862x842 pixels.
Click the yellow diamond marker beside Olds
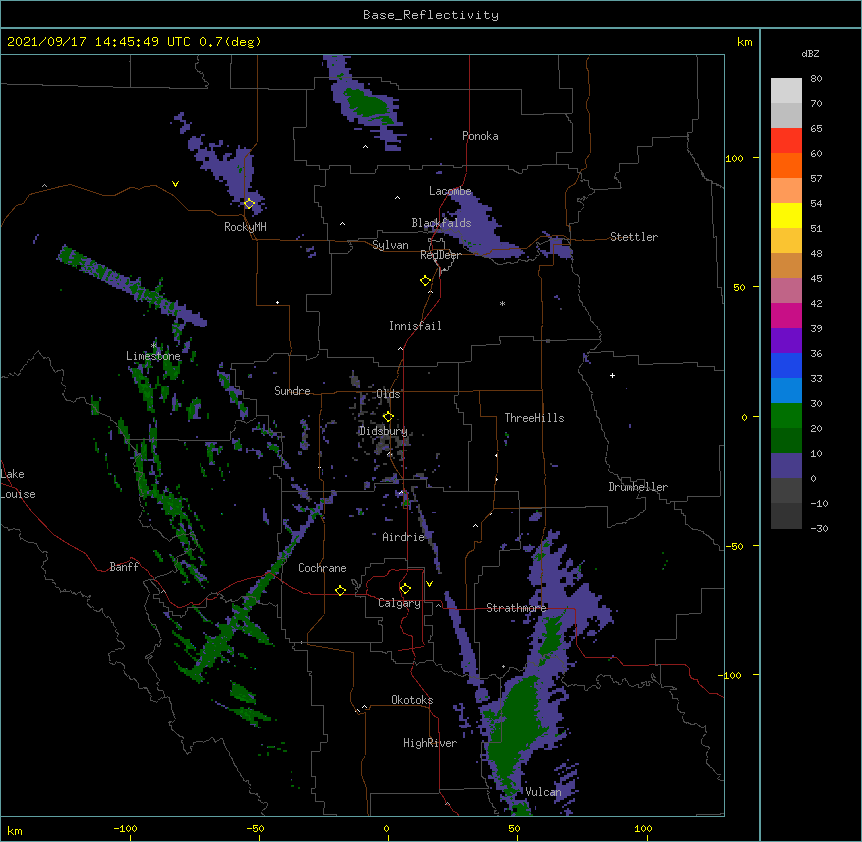388,417
